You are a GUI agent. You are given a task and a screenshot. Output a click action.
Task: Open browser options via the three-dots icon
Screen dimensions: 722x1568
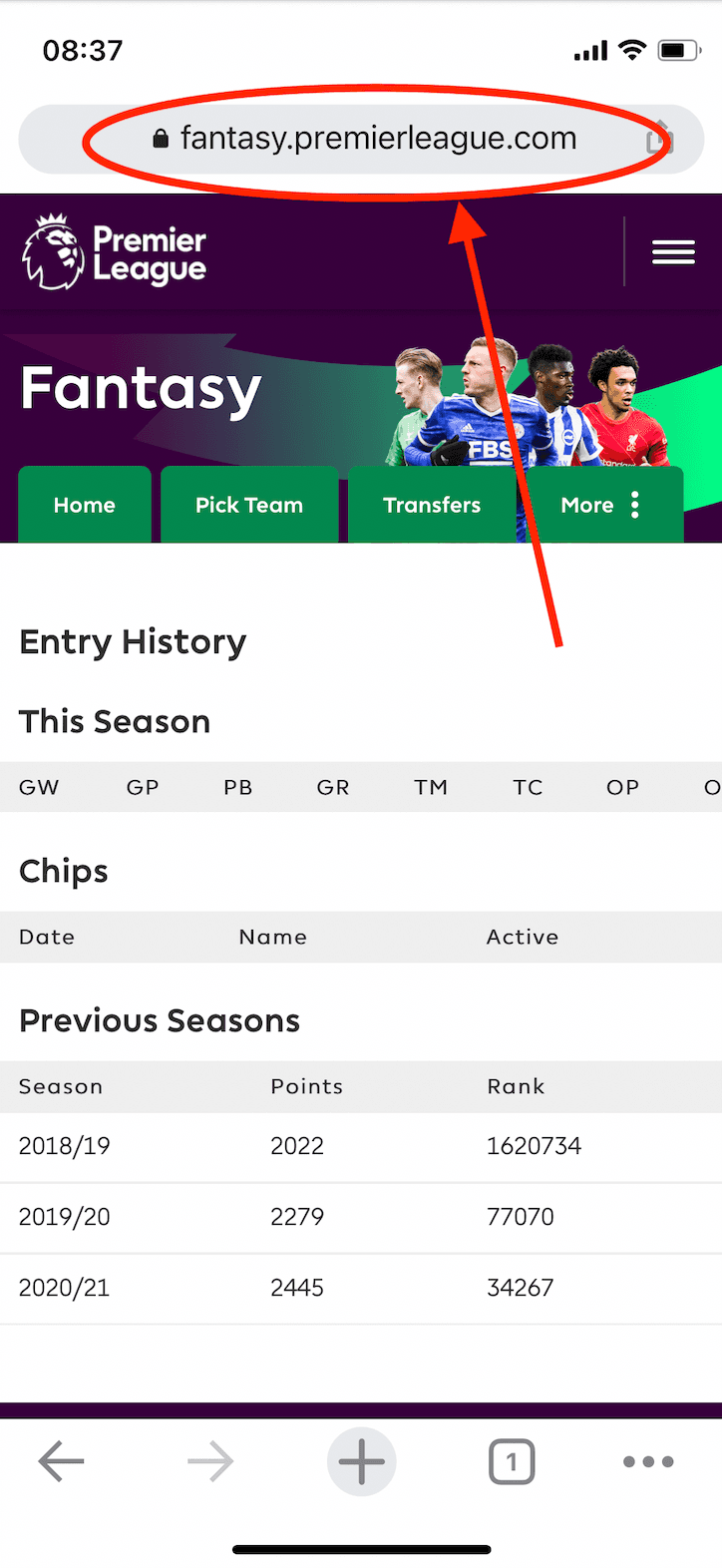pyautogui.click(x=647, y=1461)
